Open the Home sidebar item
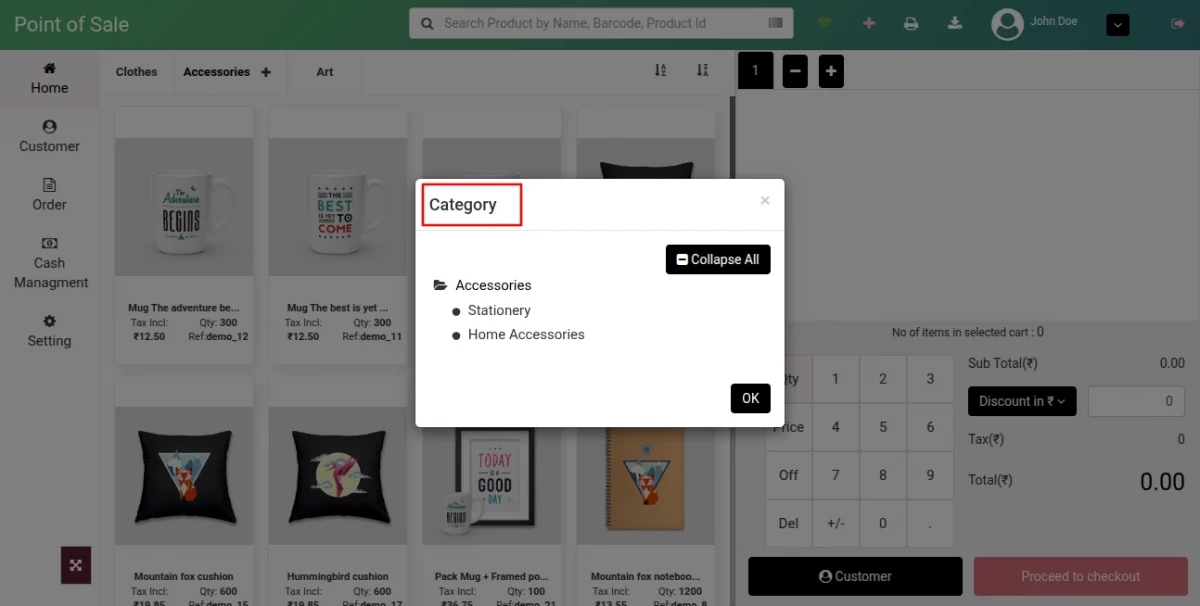The image size is (1200, 606). [x=49, y=78]
